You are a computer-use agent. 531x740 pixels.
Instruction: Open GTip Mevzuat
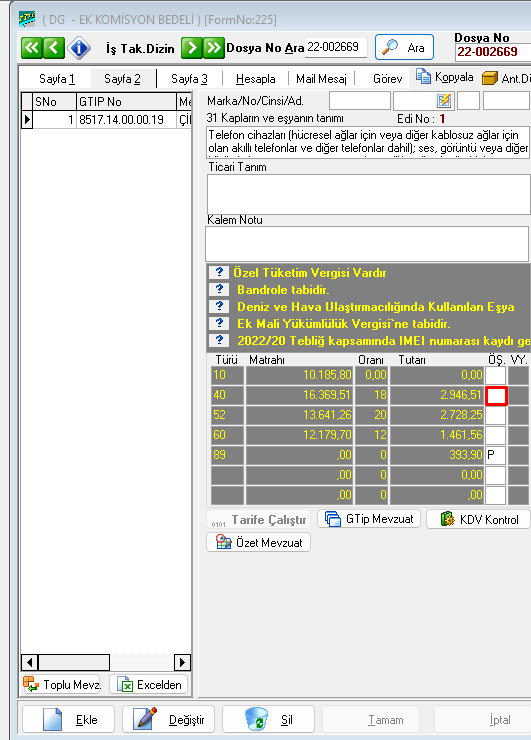tap(369, 519)
